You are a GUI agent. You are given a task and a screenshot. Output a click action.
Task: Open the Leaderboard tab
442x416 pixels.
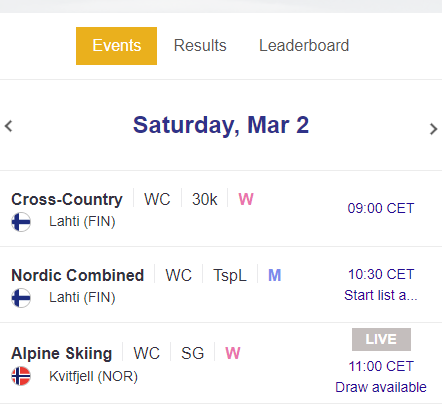click(x=304, y=45)
